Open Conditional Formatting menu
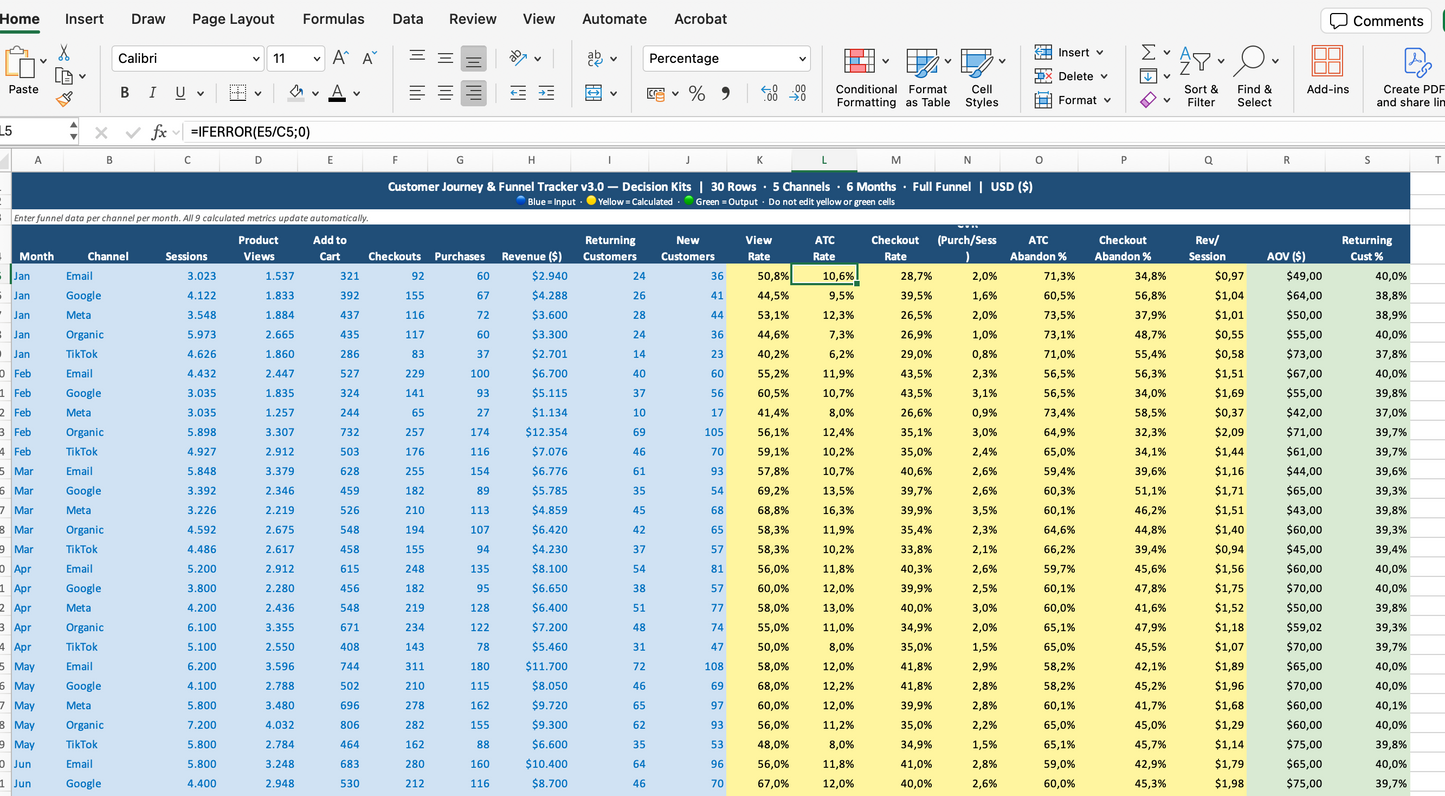 click(866, 78)
